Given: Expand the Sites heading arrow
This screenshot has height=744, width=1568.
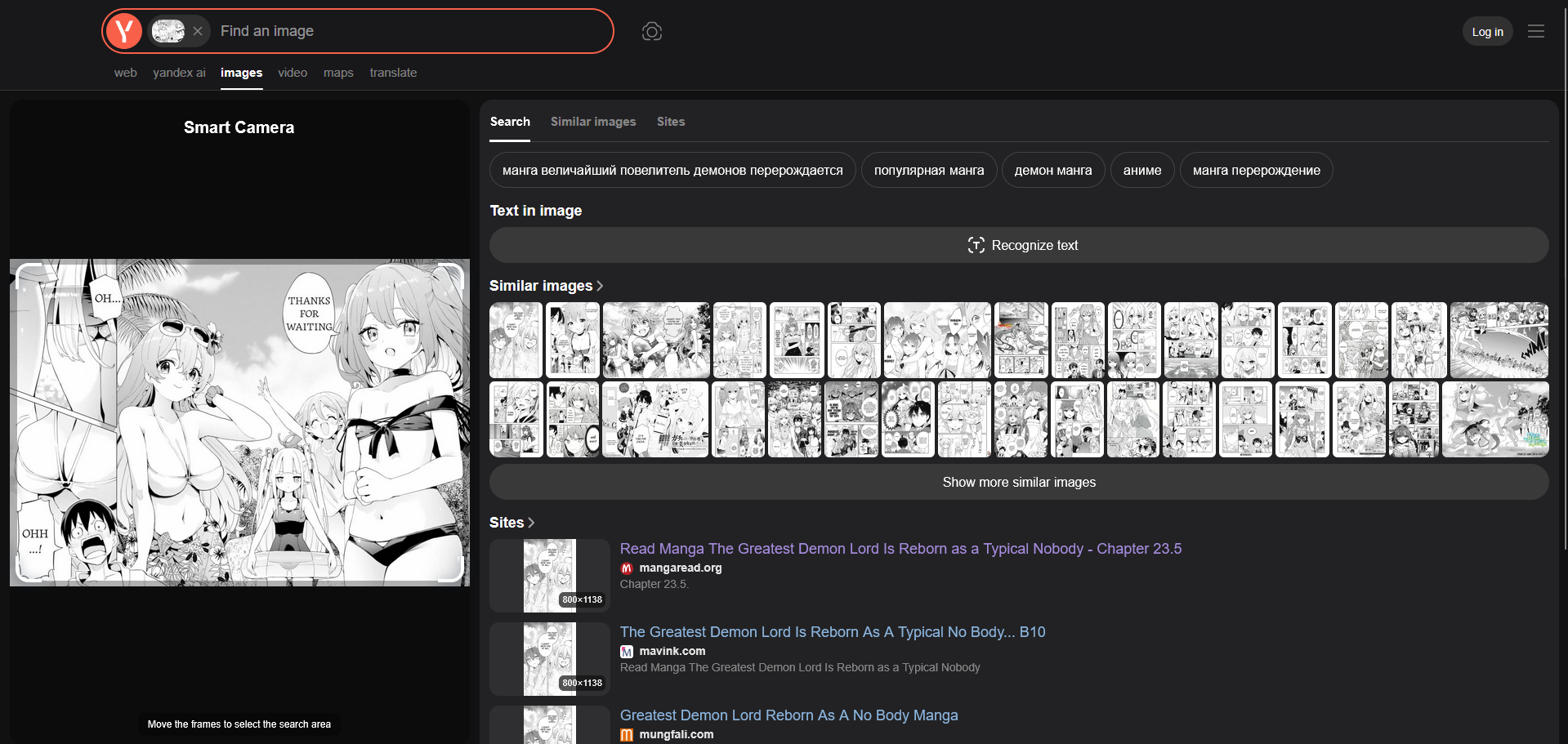Looking at the screenshot, I should [532, 523].
